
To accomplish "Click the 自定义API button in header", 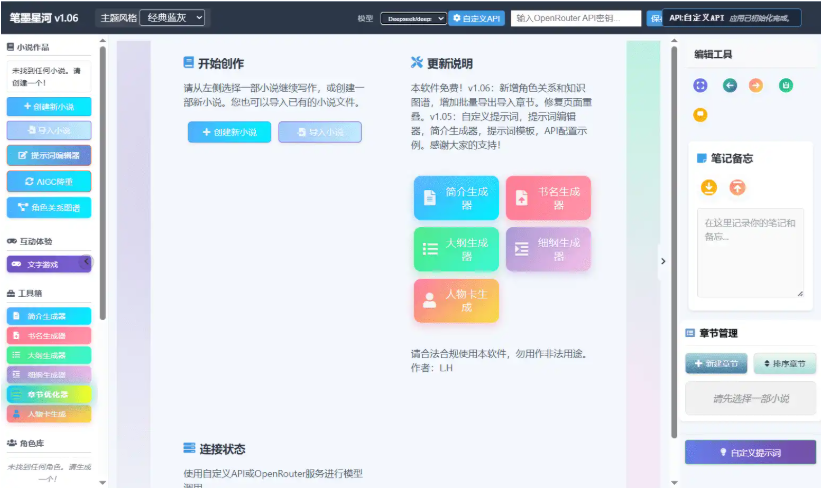I will pos(476,18).
